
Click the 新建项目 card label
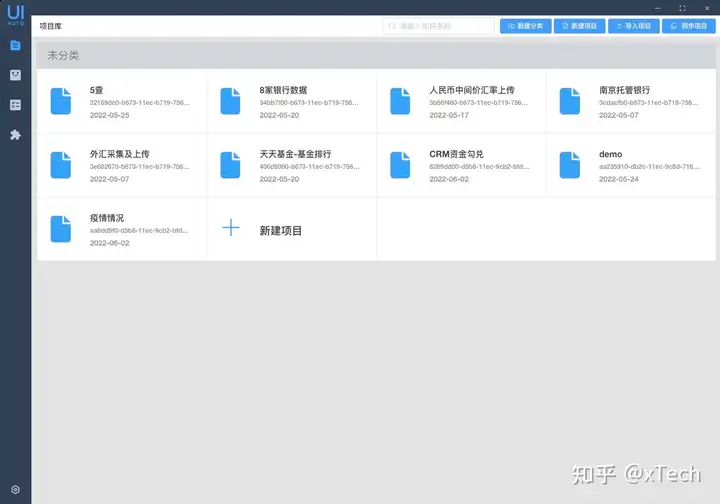pos(281,230)
